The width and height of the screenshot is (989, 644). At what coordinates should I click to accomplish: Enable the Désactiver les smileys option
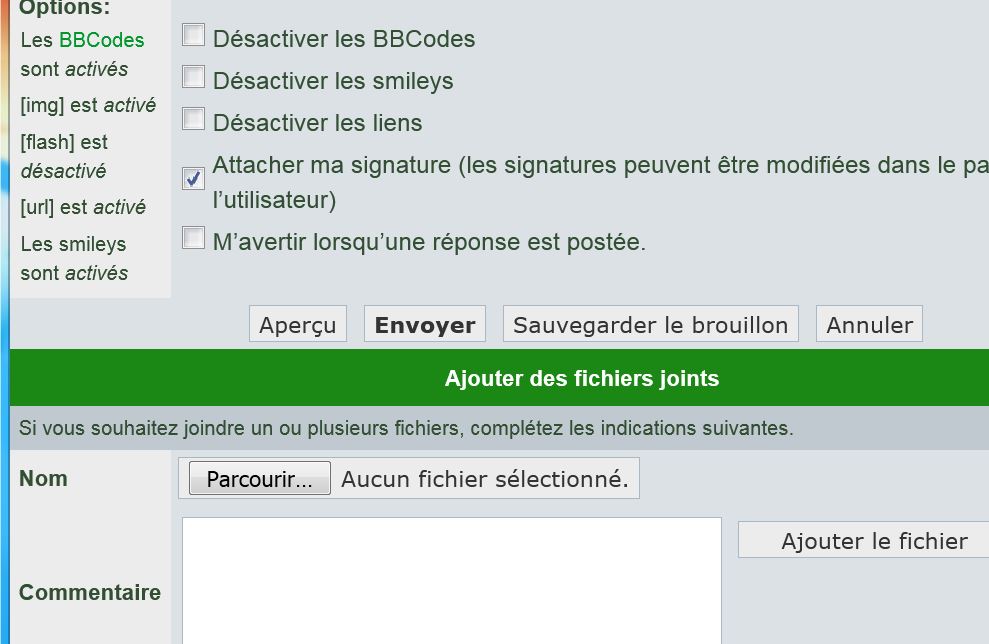pos(193,78)
